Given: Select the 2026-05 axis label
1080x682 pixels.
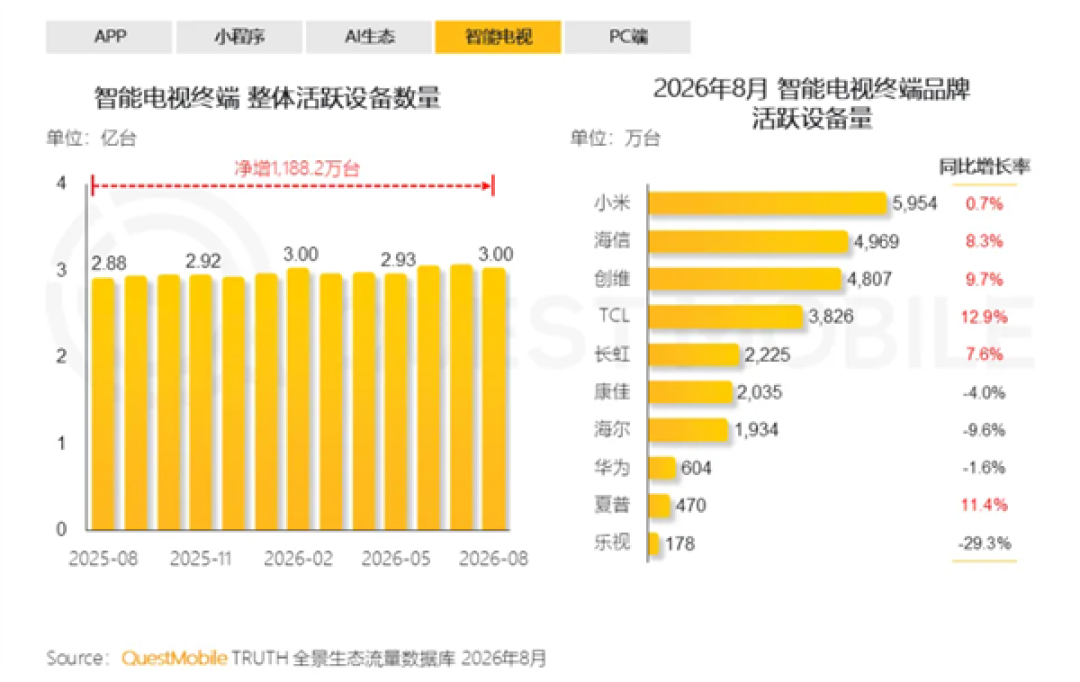Looking at the screenshot, I should point(396,559).
